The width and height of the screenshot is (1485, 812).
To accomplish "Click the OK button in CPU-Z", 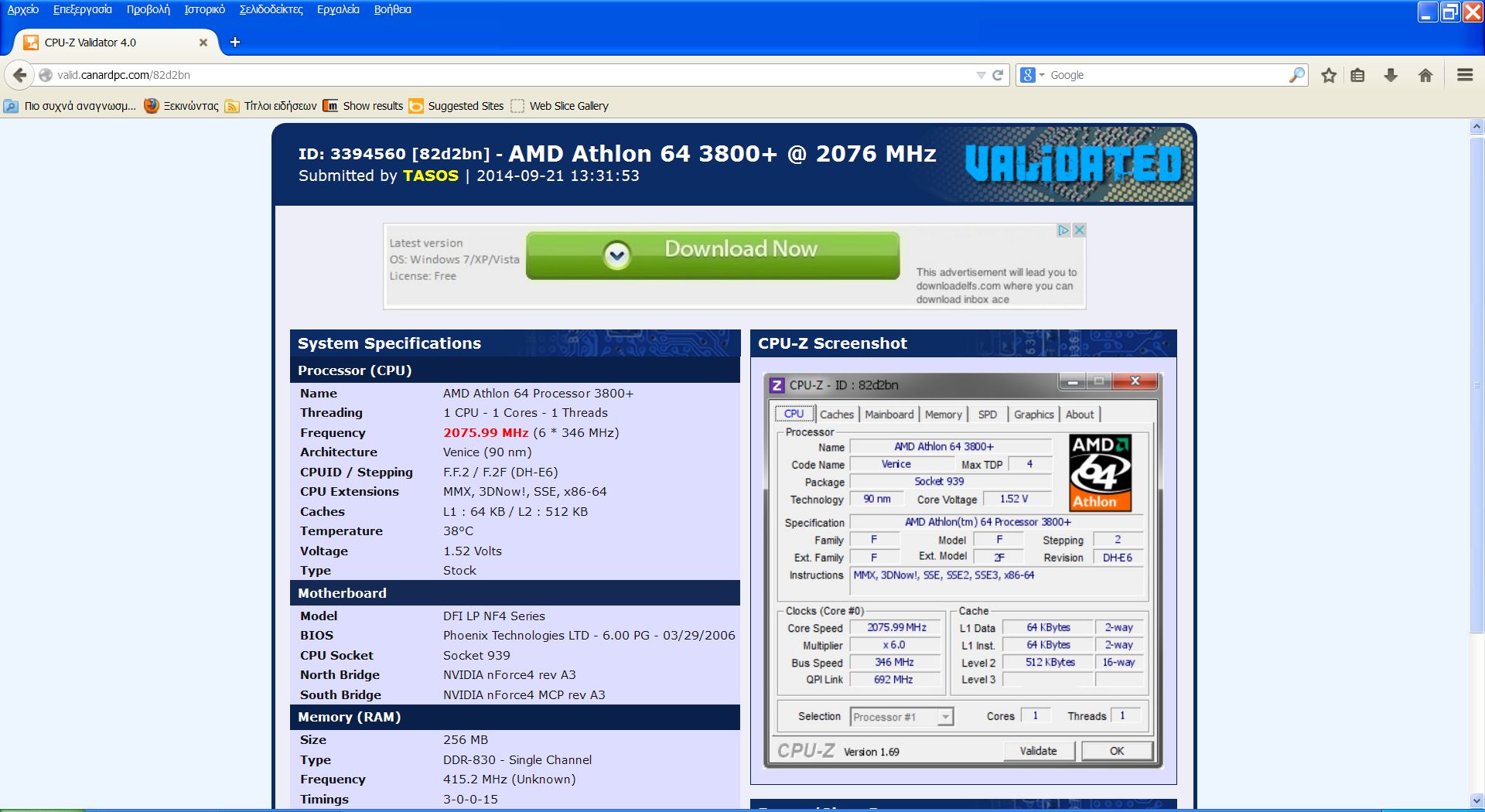I will tap(1117, 751).
